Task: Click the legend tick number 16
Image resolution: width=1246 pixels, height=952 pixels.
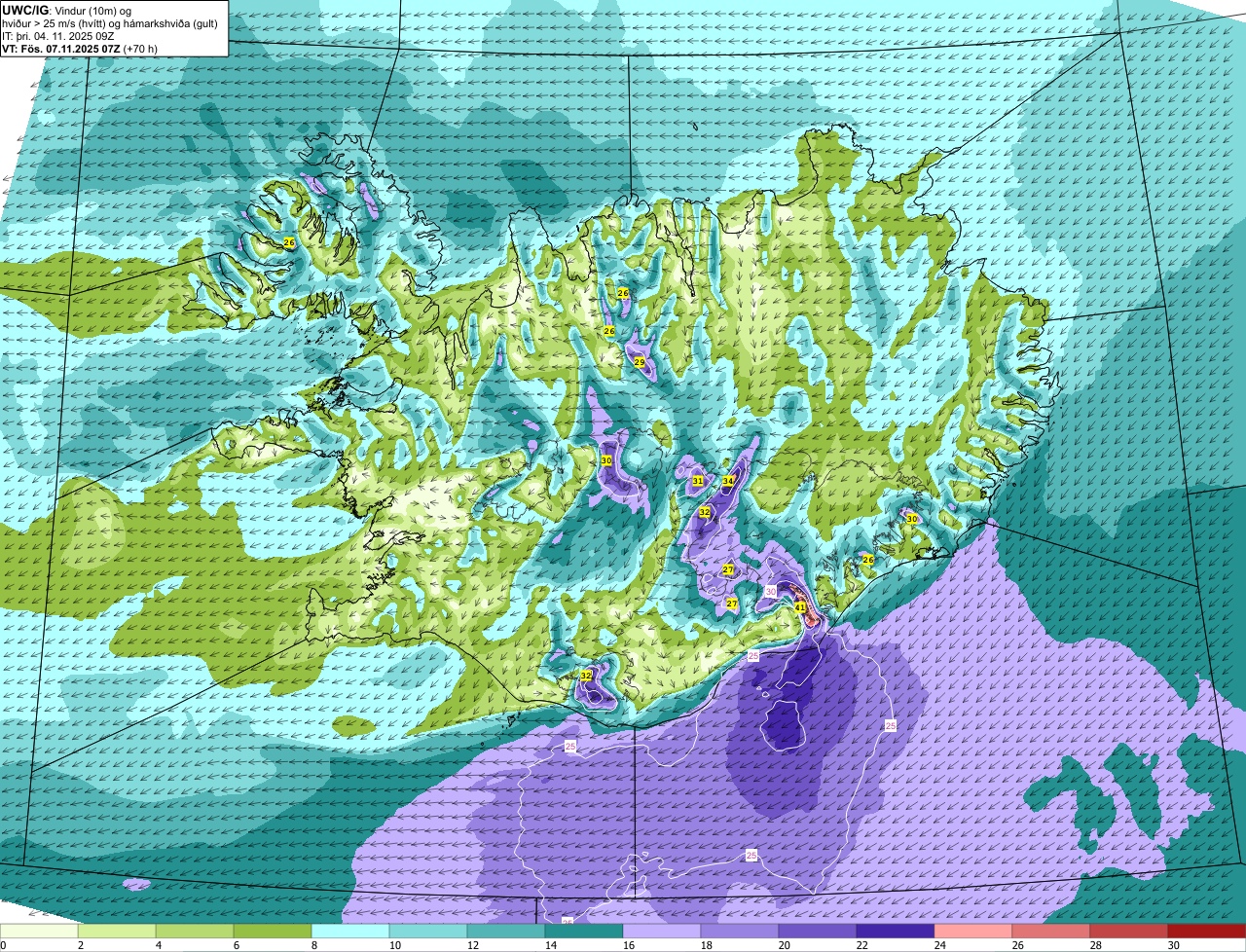Action: tap(629, 945)
